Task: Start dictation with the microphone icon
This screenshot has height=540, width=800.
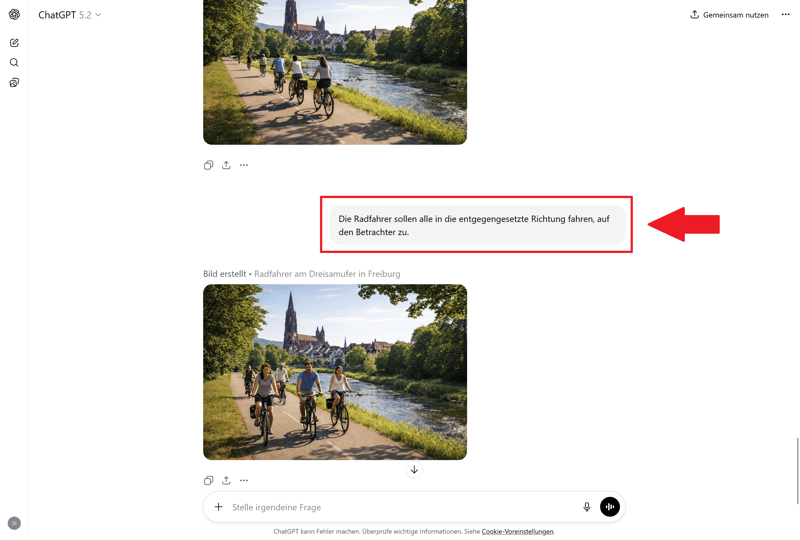Action: point(587,507)
